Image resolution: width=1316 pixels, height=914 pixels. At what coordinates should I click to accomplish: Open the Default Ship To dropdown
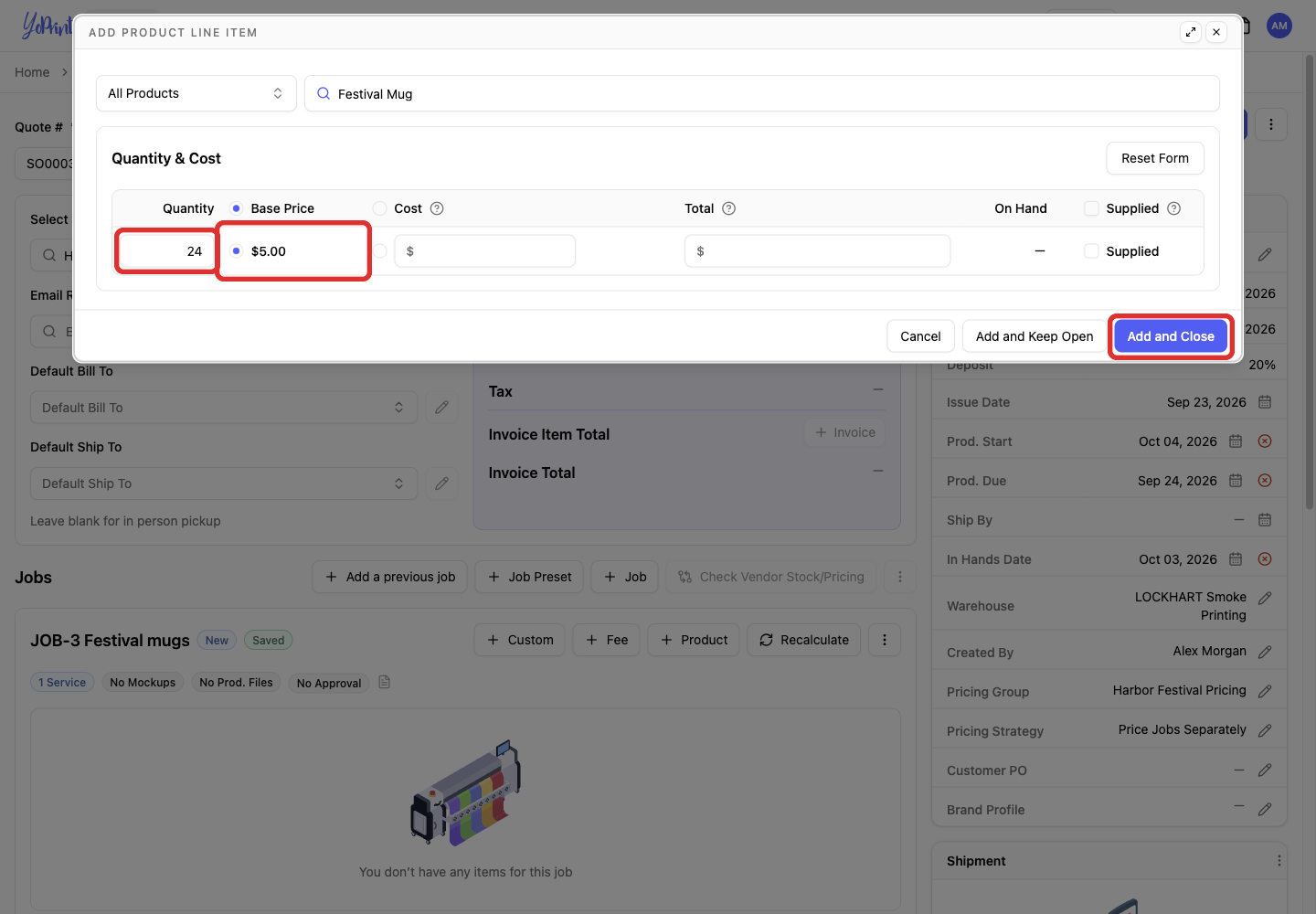(224, 484)
